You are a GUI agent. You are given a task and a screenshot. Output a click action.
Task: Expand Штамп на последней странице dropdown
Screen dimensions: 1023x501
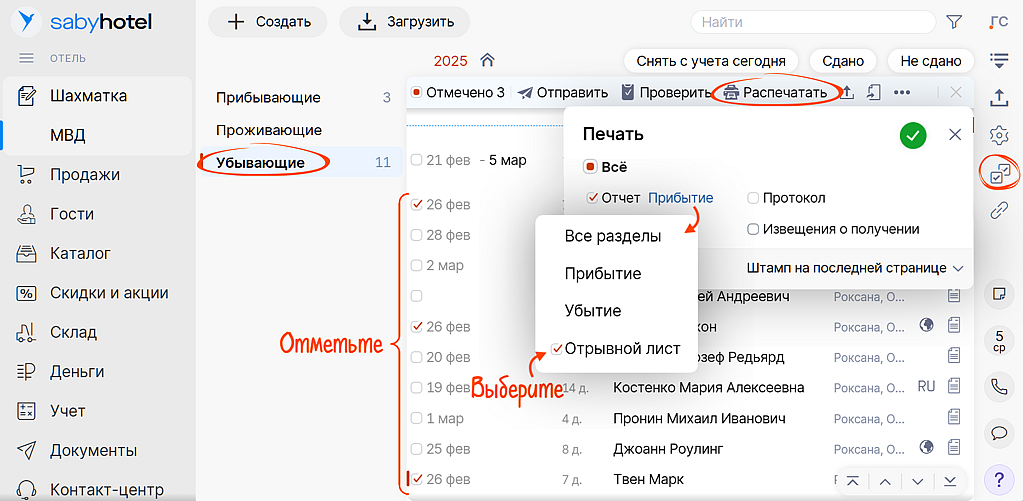(x=854, y=268)
